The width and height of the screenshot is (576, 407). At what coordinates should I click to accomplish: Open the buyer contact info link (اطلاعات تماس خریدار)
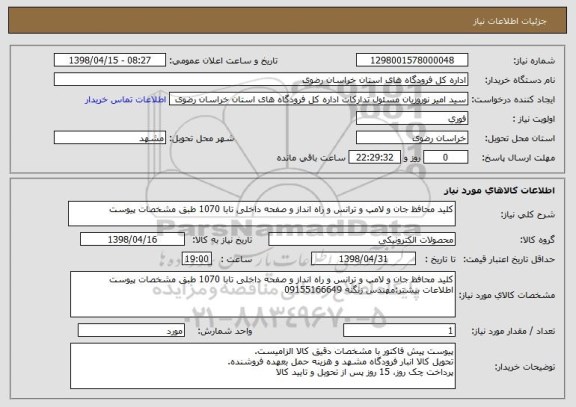tap(126, 100)
